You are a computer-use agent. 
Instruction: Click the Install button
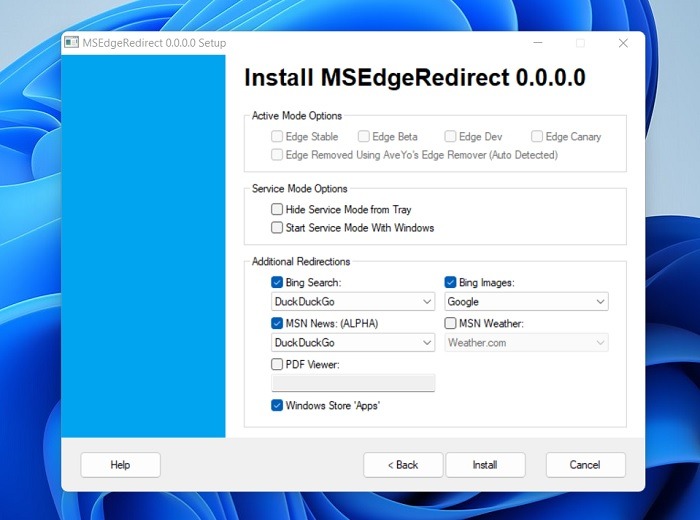[x=485, y=465]
